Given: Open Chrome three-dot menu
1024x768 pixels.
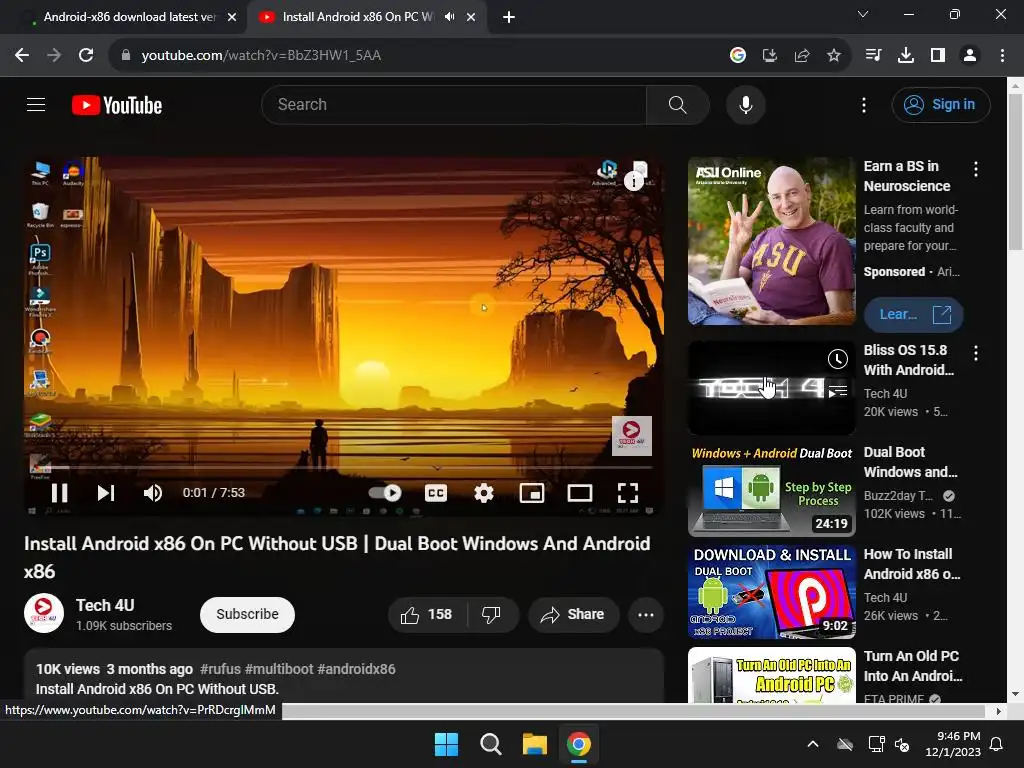Looking at the screenshot, I should [1002, 56].
